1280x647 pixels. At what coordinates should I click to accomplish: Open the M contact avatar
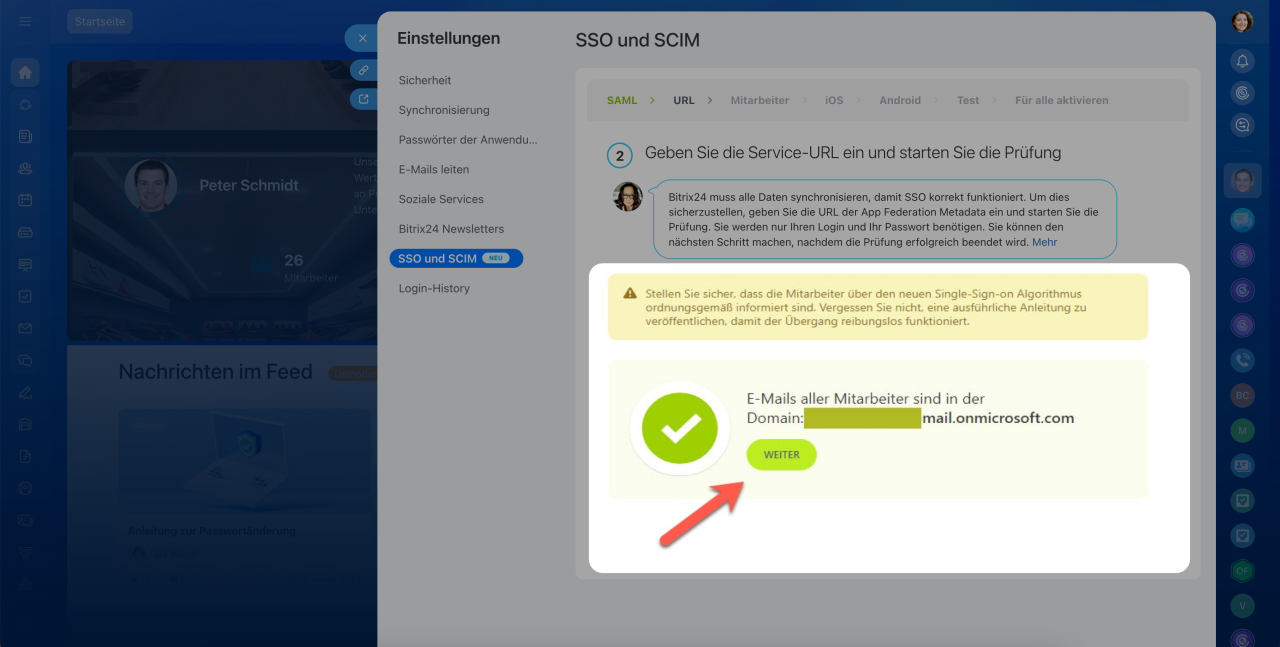[x=1242, y=430]
